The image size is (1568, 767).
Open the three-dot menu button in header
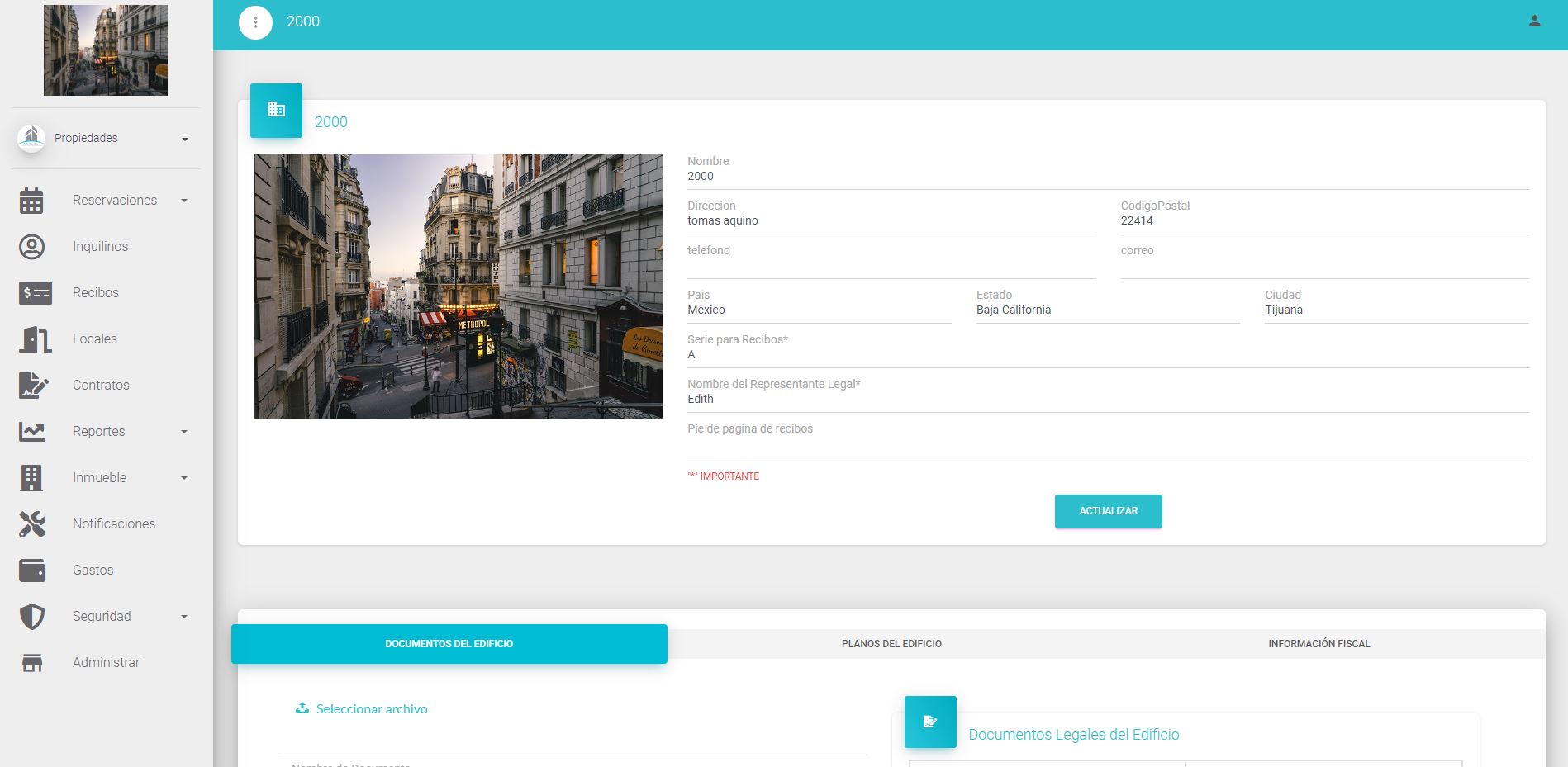[255, 22]
